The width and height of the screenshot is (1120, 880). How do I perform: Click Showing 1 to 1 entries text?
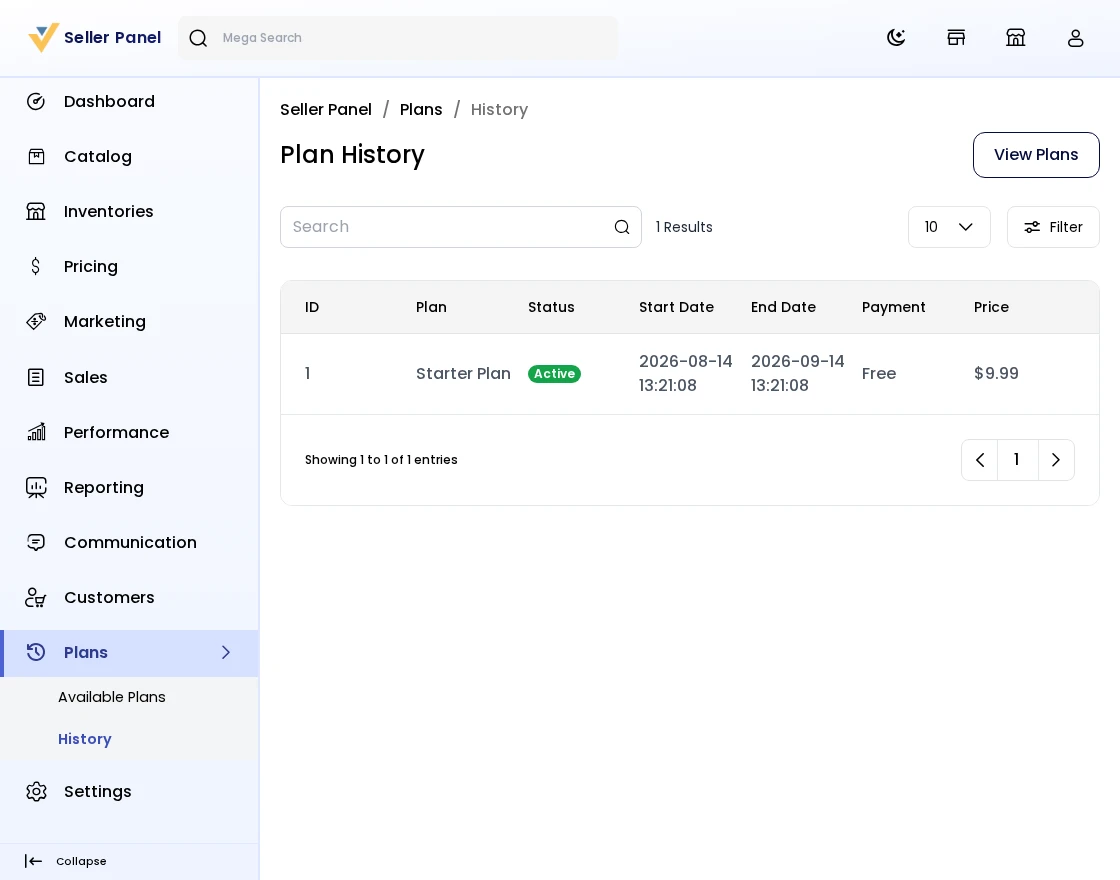pos(381,460)
